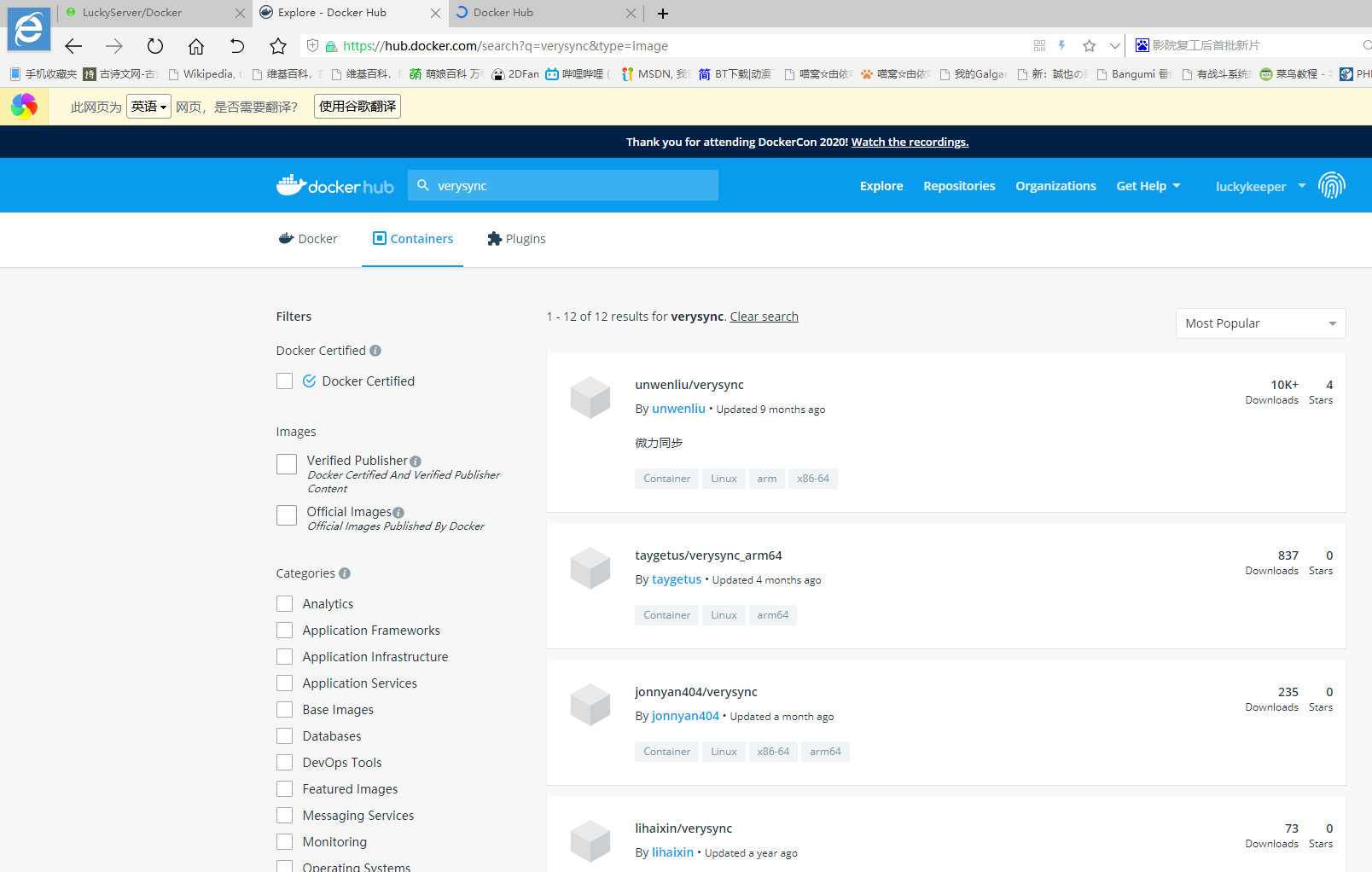Viewport: 1372px width, 872px height.
Task: Click the browser refresh icon
Action: coord(154,46)
